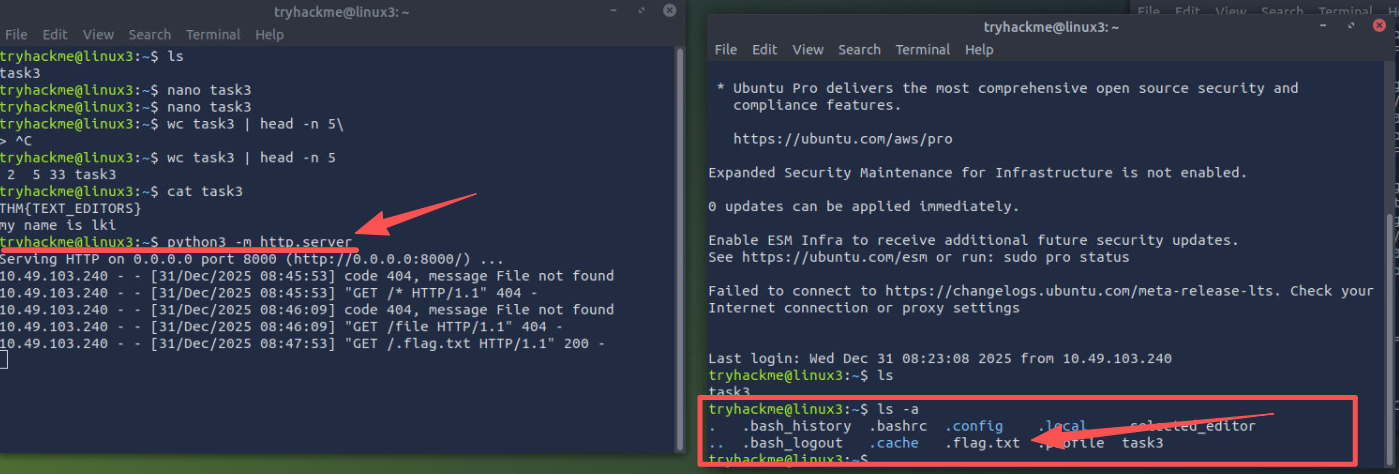Open Edit menu in left terminal window

[x=54, y=34]
